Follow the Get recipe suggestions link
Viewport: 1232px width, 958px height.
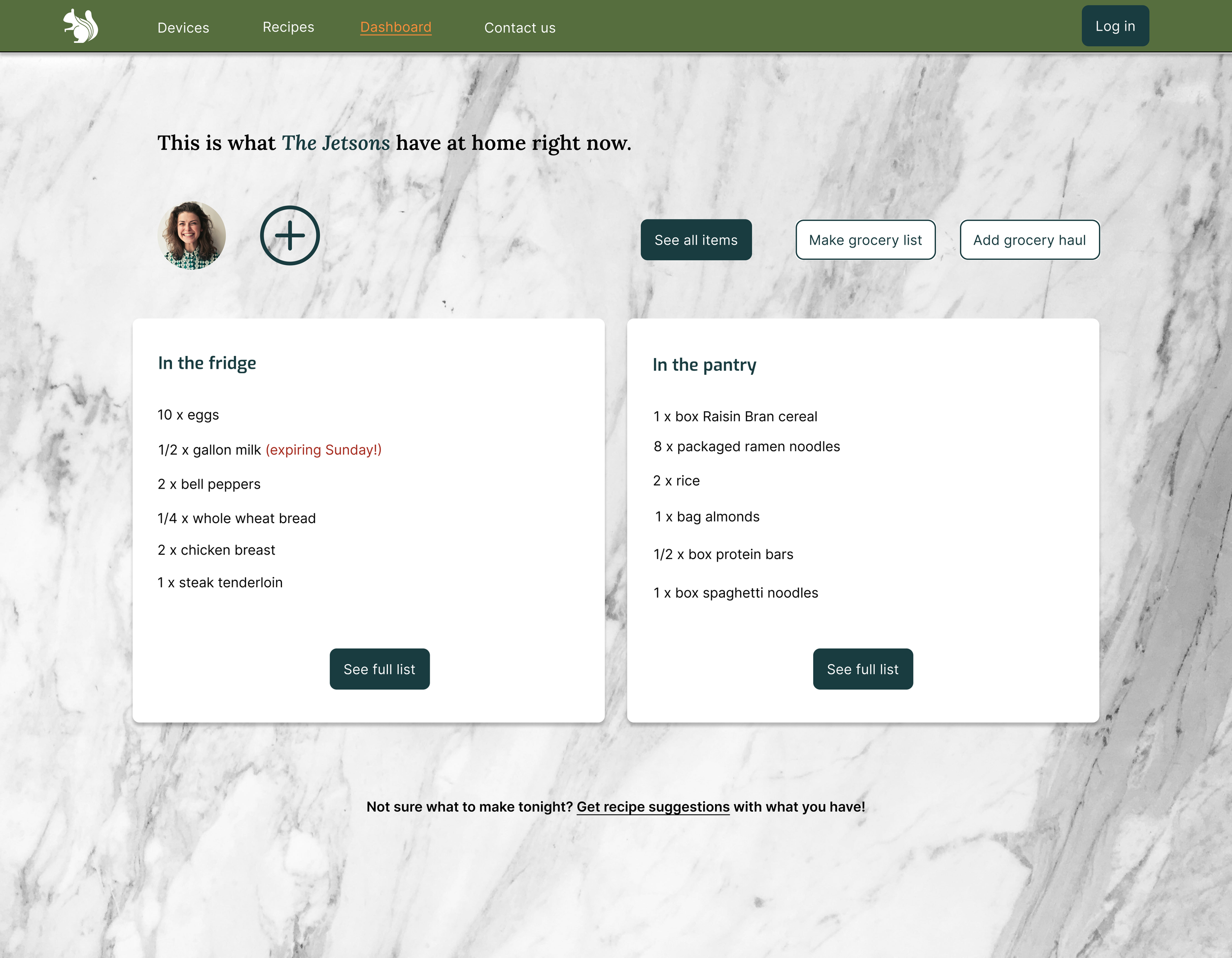652,807
